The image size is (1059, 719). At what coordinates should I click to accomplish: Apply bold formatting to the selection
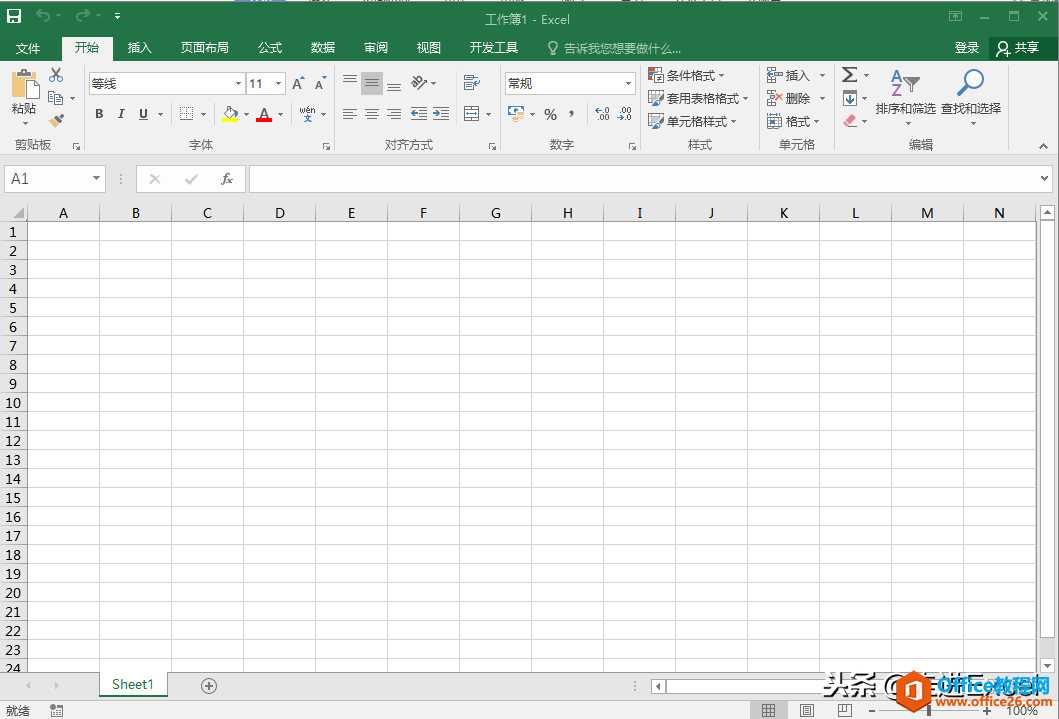[98, 113]
